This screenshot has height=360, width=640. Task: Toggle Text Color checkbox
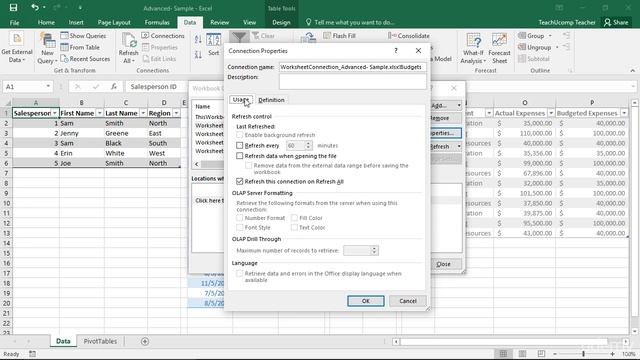pyautogui.click(x=294, y=227)
